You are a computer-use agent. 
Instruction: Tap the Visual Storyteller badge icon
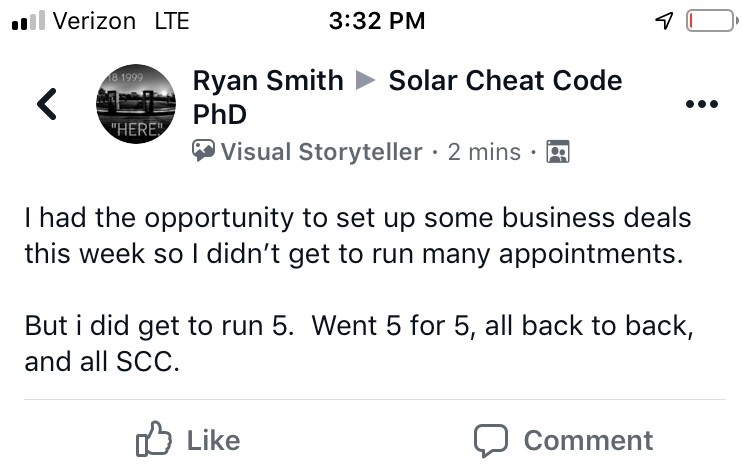point(203,150)
